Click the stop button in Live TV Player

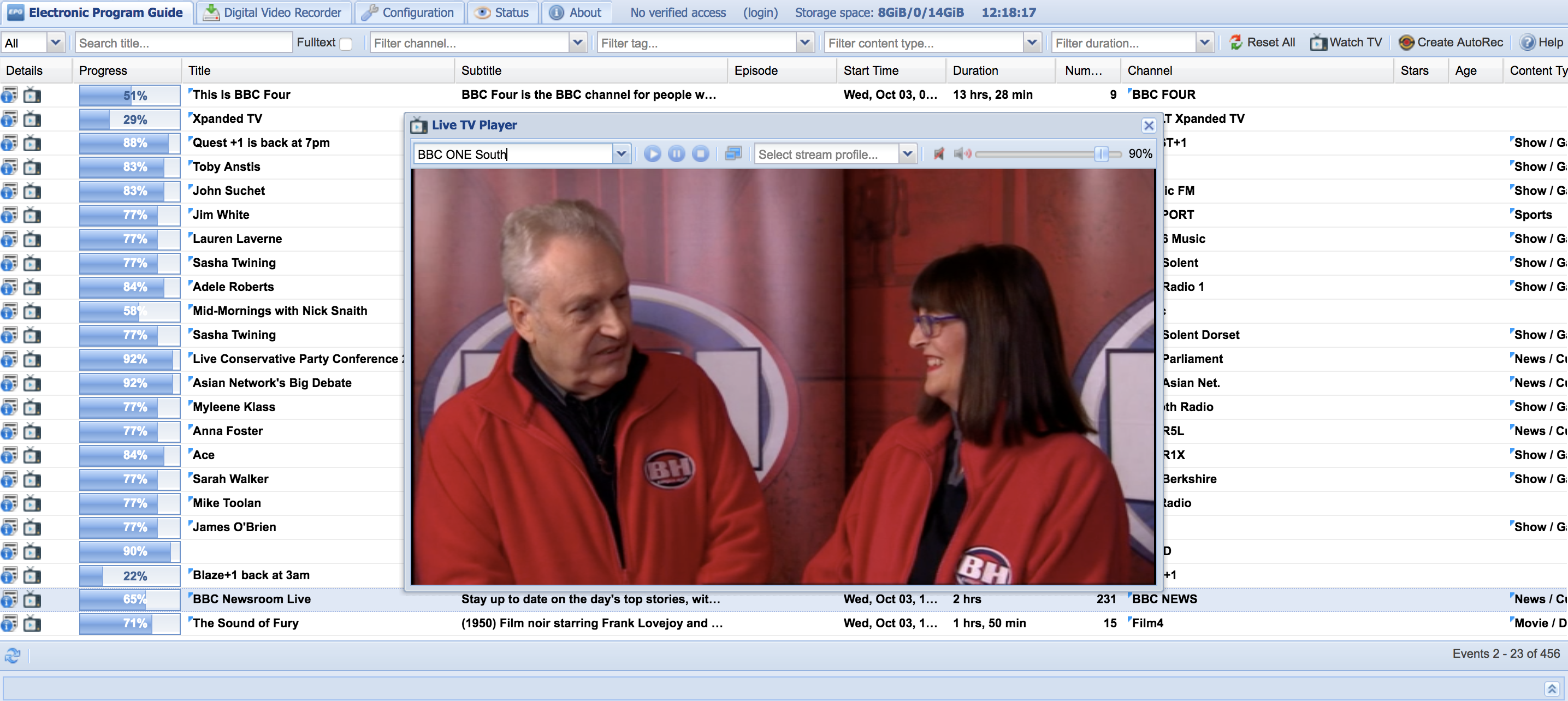pyautogui.click(x=699, y=154)
